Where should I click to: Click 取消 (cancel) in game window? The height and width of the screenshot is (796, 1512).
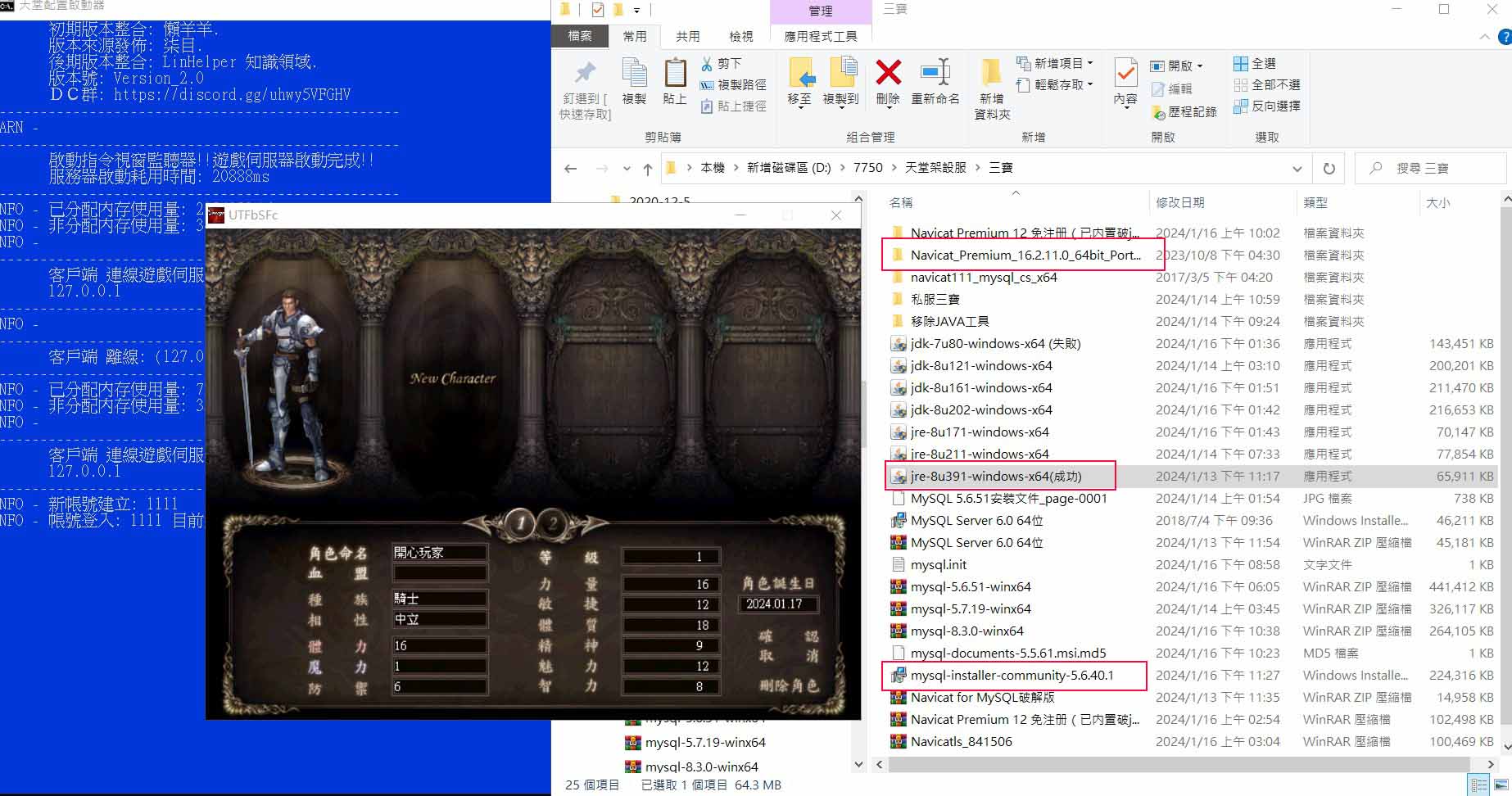click(788, 655)
